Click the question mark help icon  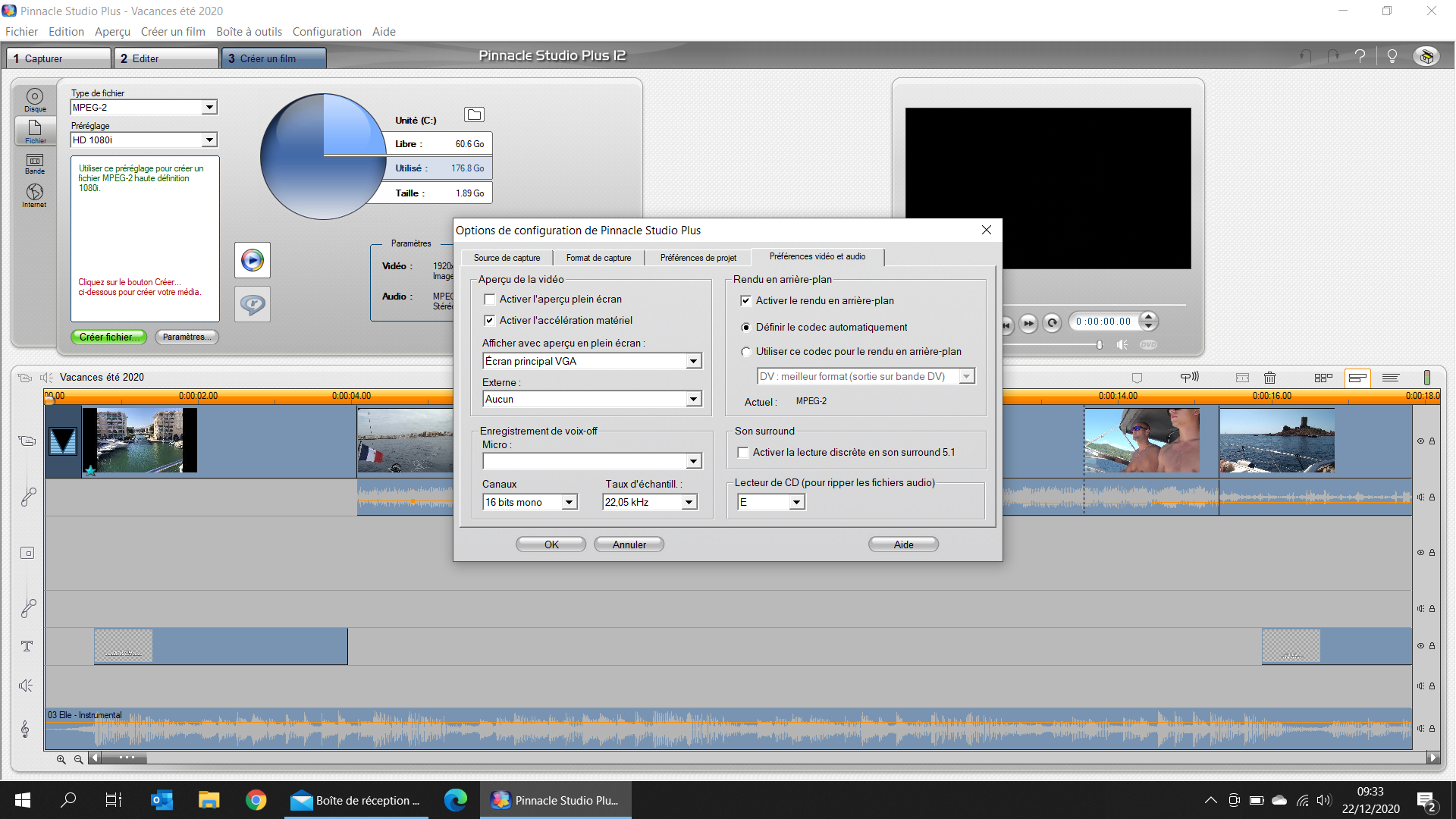[x=1360, y=56]
